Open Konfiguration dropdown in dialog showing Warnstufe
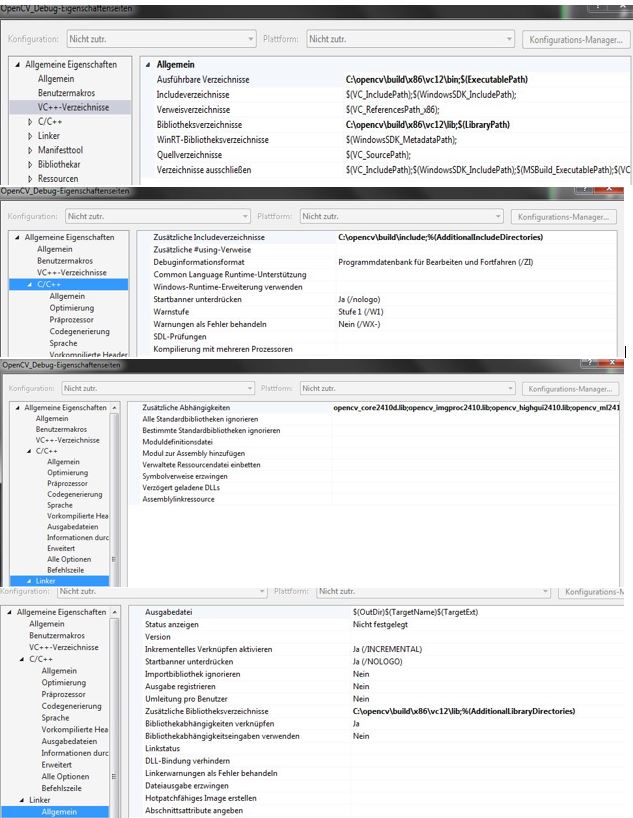633x818 pixels. pyautogui.click(x=158, y=216)
